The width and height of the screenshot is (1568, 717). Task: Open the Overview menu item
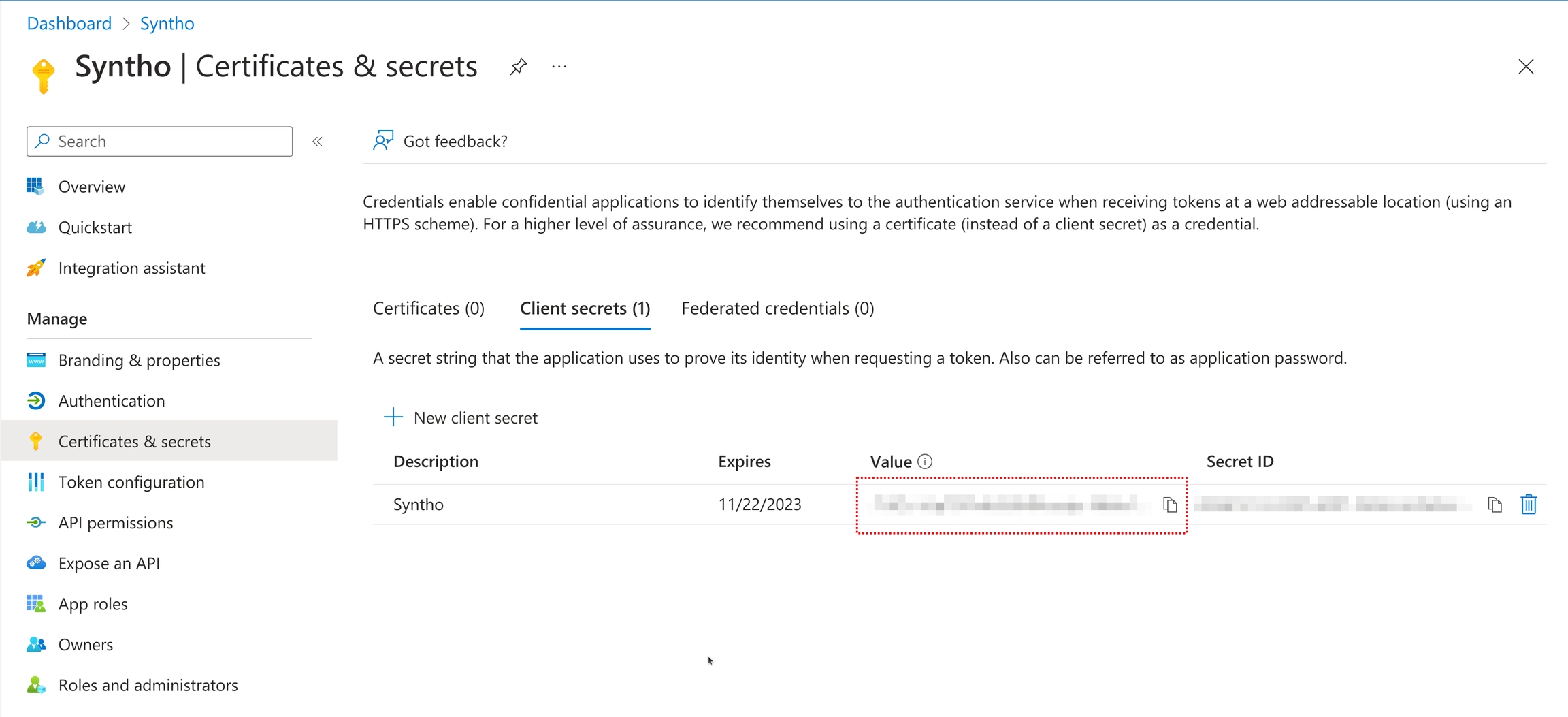pyautogui.click(x=91, y=187)
